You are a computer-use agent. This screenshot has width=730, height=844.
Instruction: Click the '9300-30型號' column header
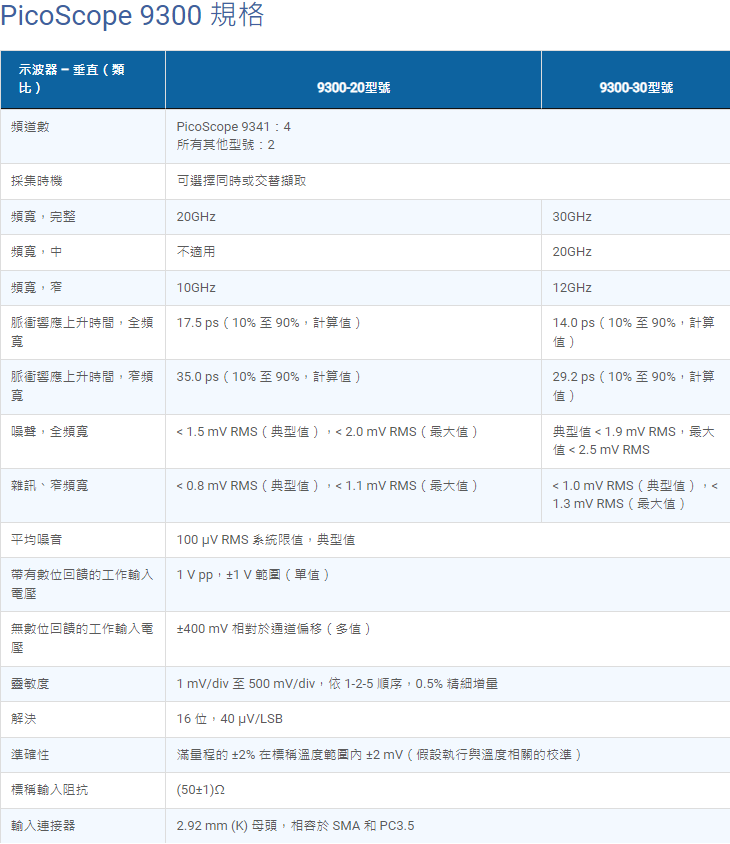tap(636, 88)
